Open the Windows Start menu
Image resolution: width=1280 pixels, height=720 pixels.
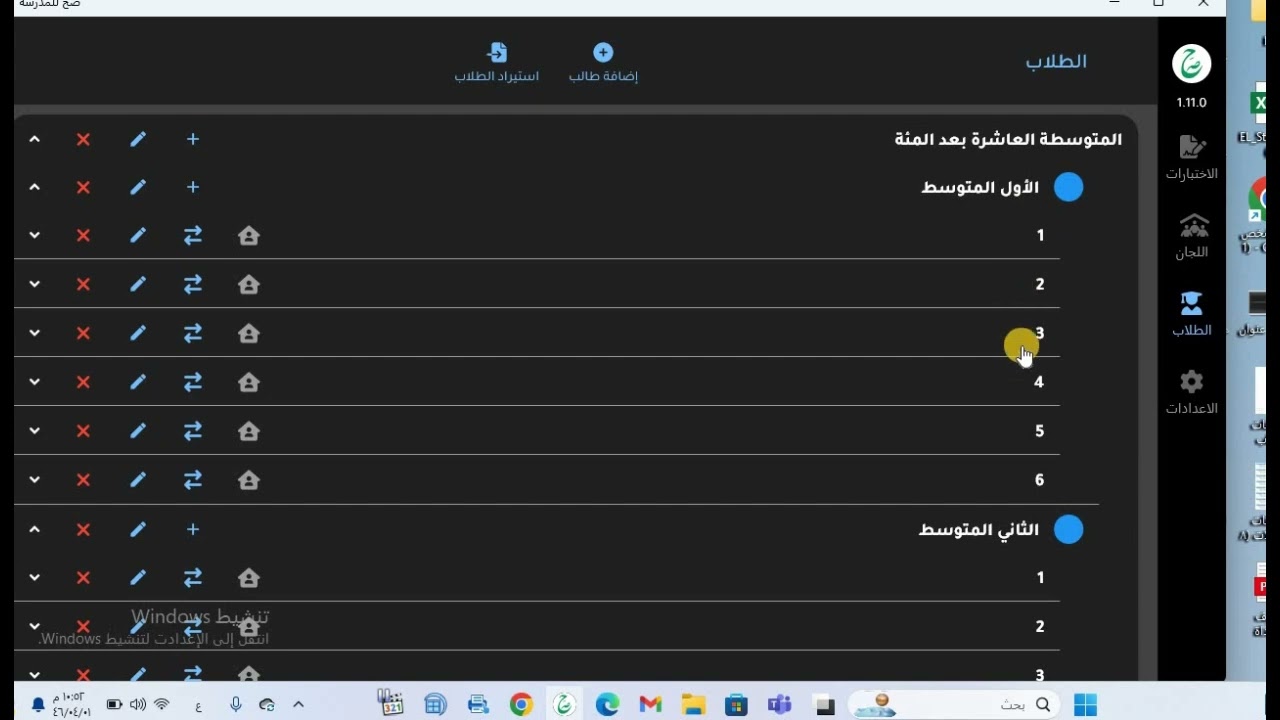point(1085,705)
